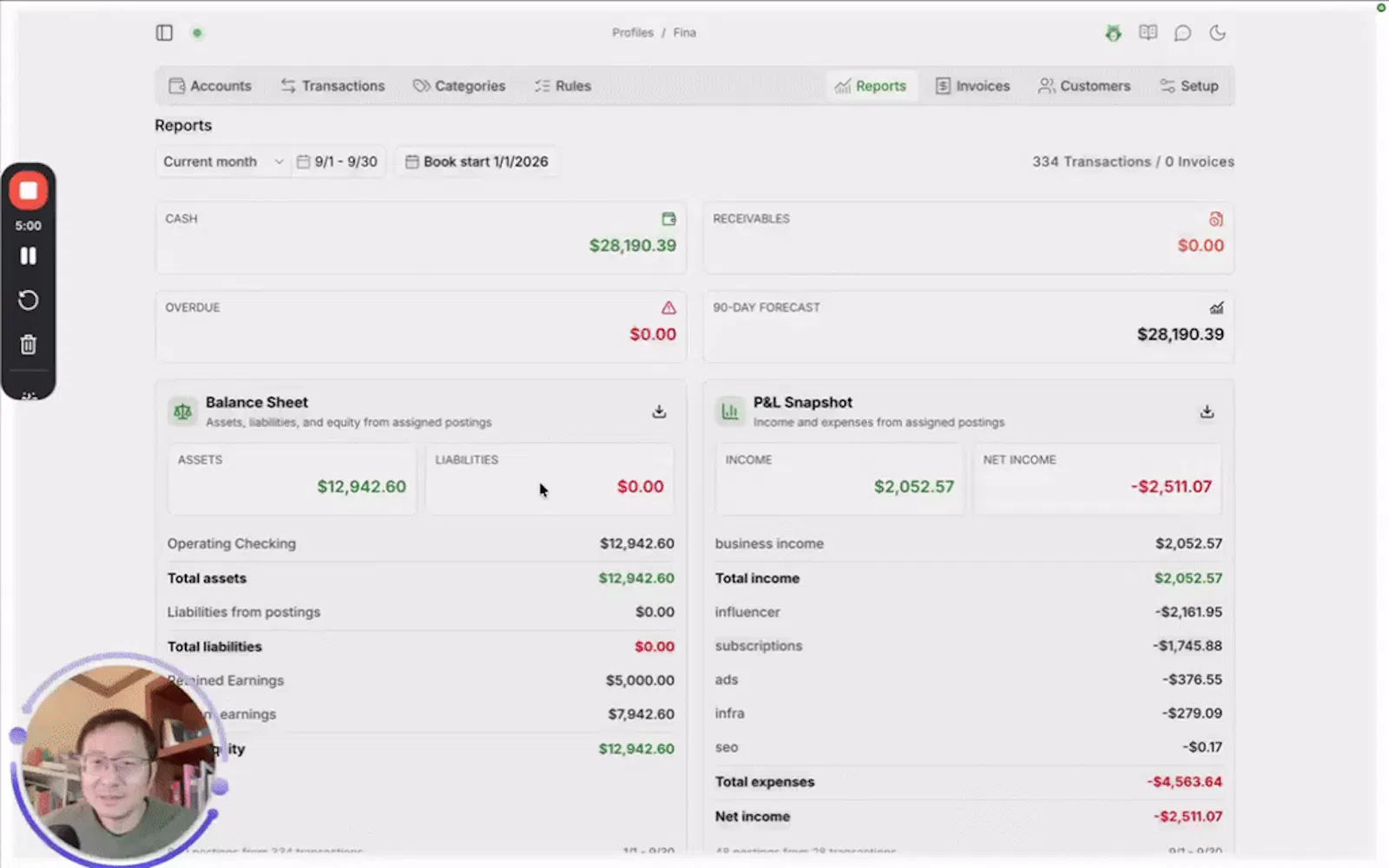
Task: Click the Net Income -$2,511.07 card
Action: [1097, 479]
